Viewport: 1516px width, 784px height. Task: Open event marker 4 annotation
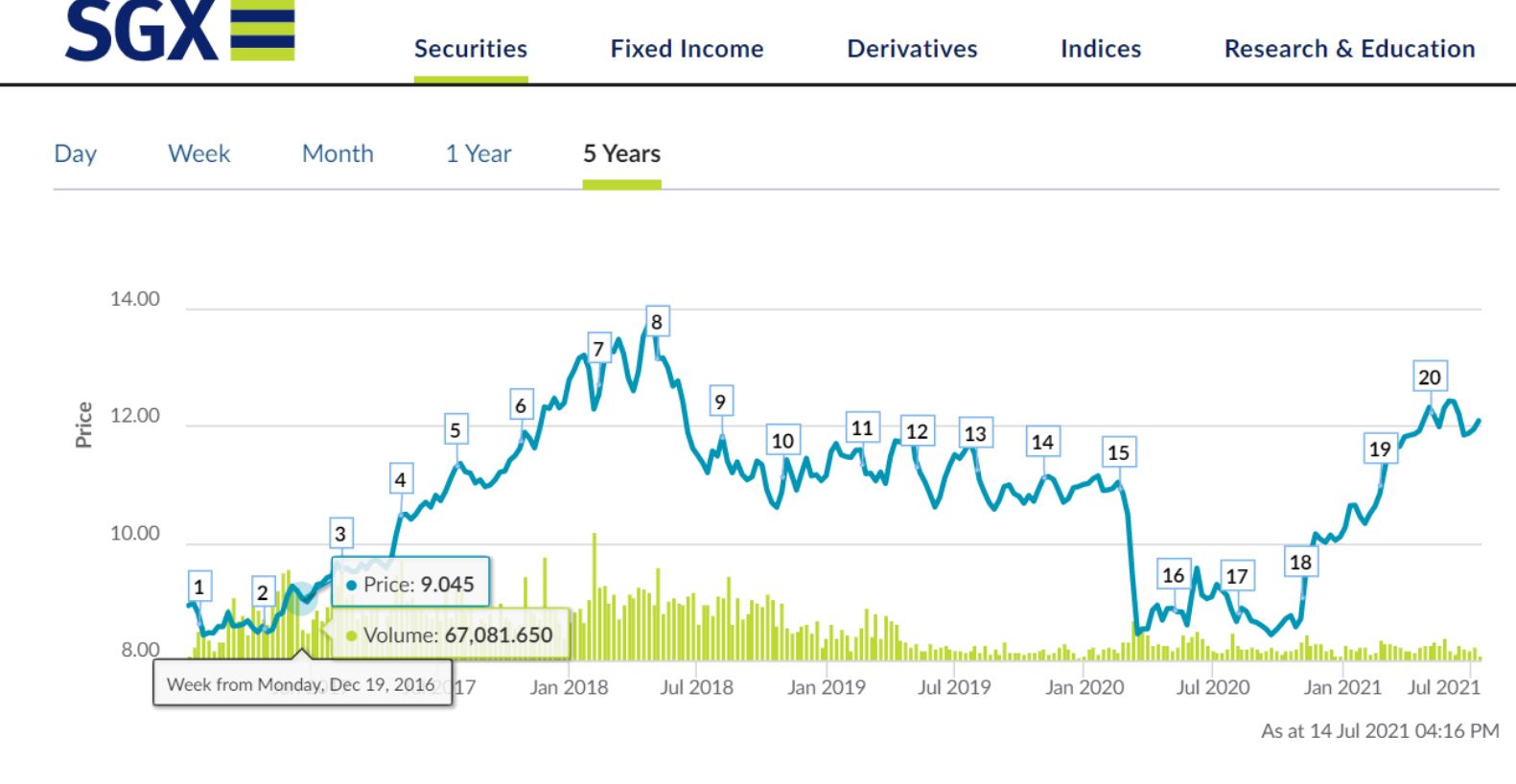coord(400,480)
